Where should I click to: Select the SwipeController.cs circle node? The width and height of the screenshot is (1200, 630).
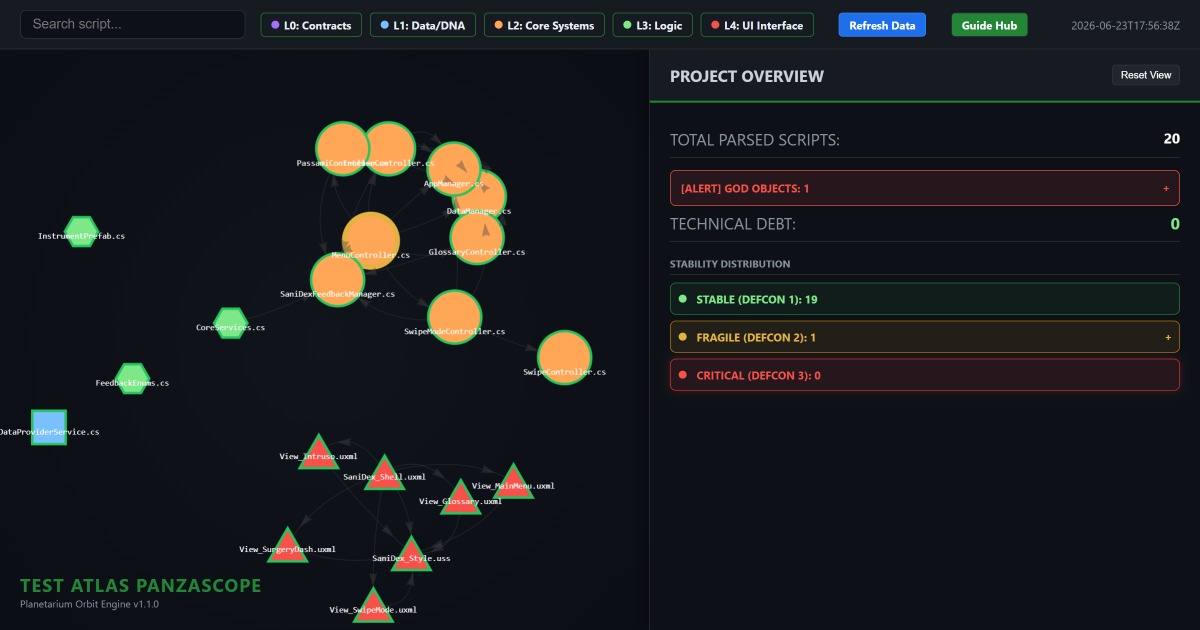pos(565,357)
